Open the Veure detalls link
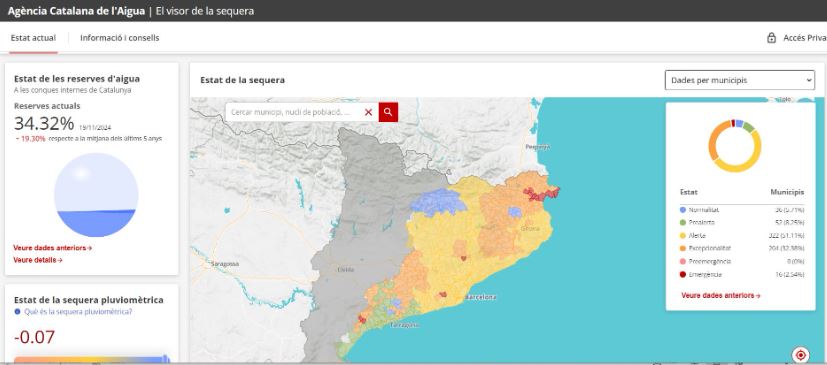This screenshot has height=365, width=827. coord(38,260)
